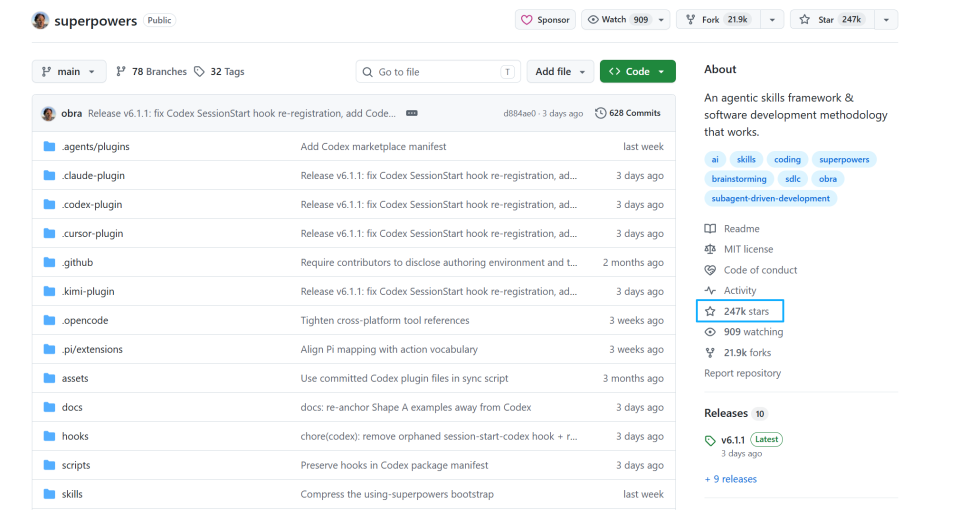Viewport: 960px width, 510px height.
Task: Open the main branch selector
Action: pos(69,72)
